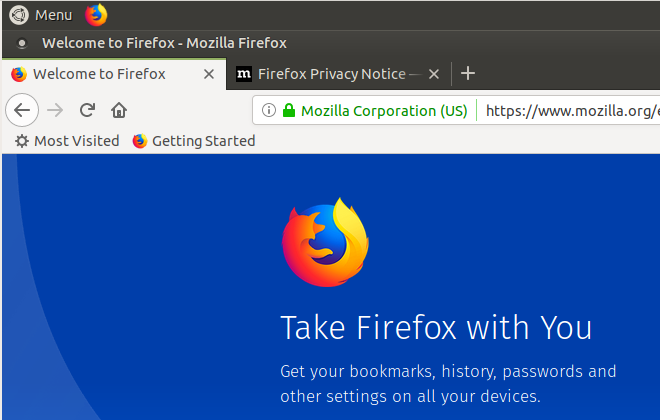Switch to the Welcome to Firefox tab
This screenshot has width=660, height=420.
pyautogui.click(x=114, y=74)
